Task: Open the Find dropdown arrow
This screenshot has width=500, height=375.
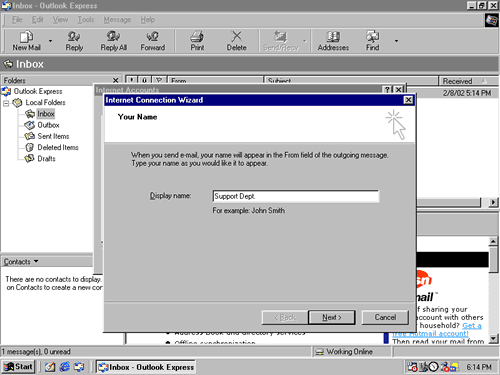Action: click(x=396, y=41)
